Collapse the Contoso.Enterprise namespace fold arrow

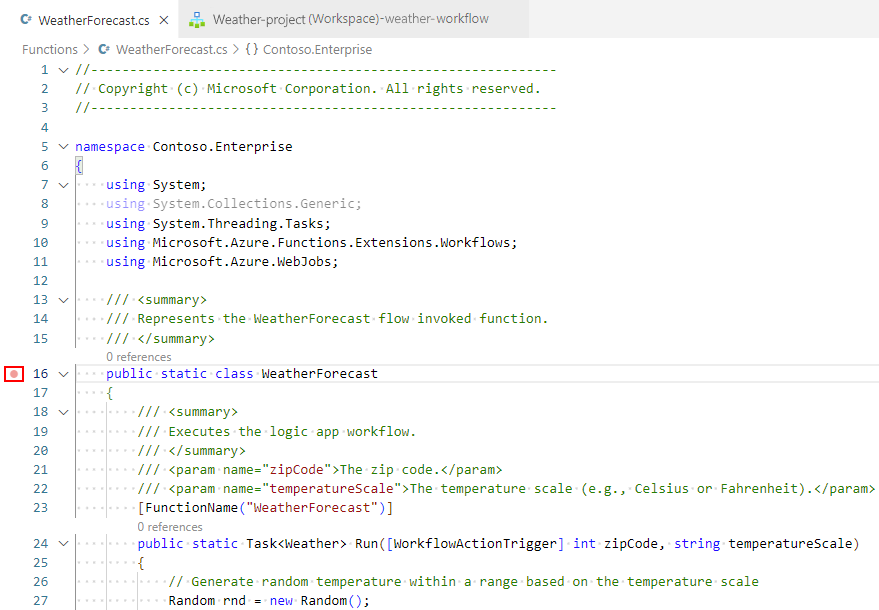(x=63, y=145)
